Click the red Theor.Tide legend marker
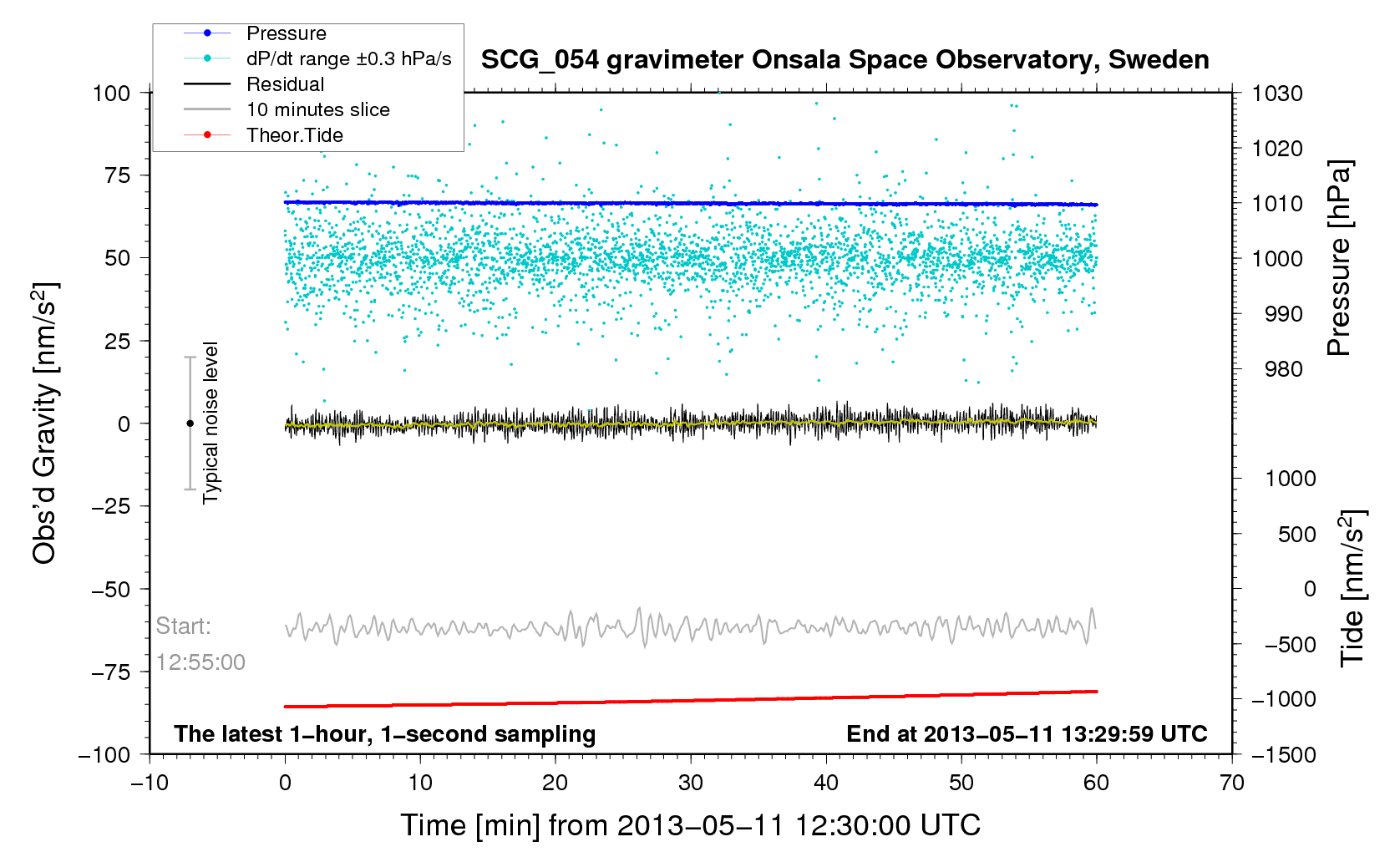 tap(207, 135)
